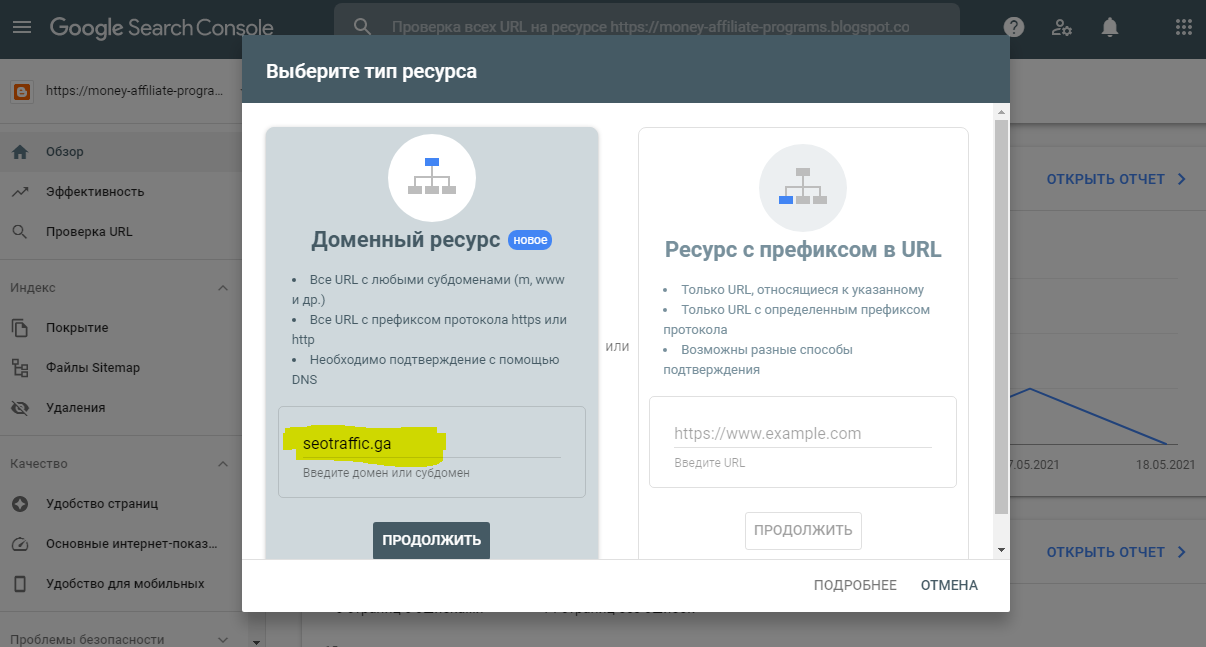Open the notifications bell
The image size is (1206, 647).
pyautogui.click(x=1110, y=28)
